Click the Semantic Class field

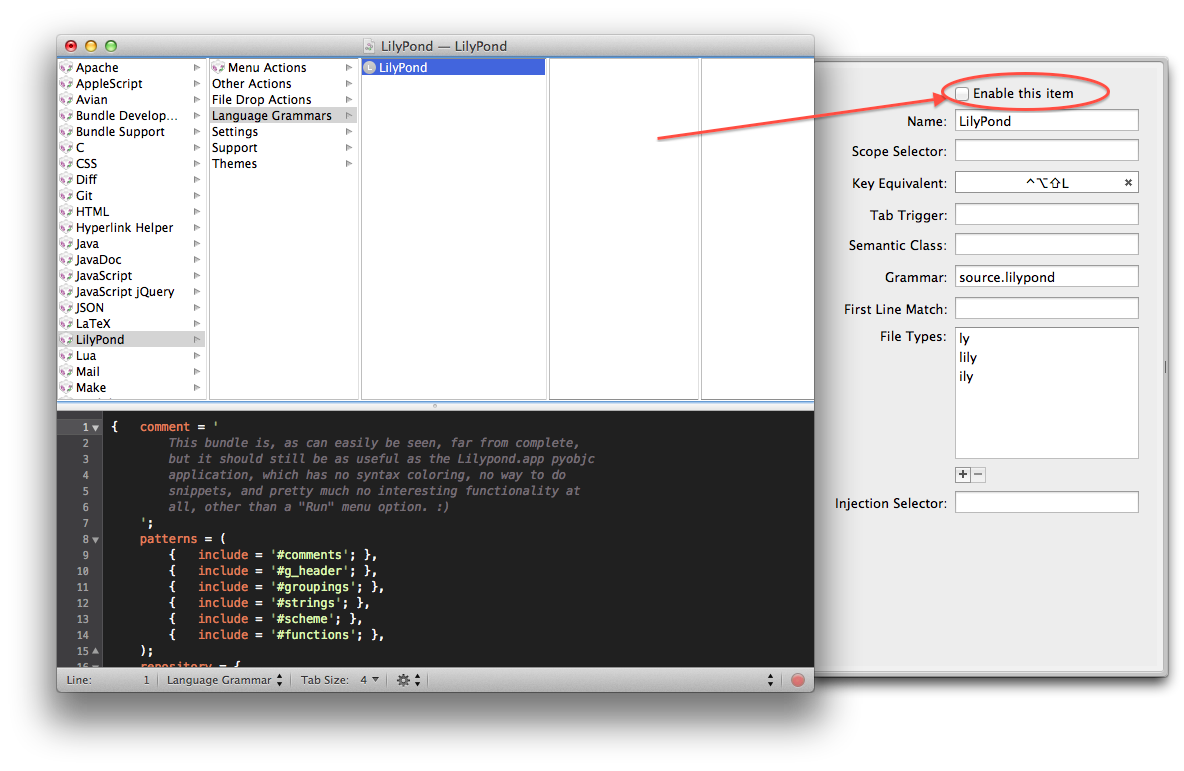[1046, 245]
